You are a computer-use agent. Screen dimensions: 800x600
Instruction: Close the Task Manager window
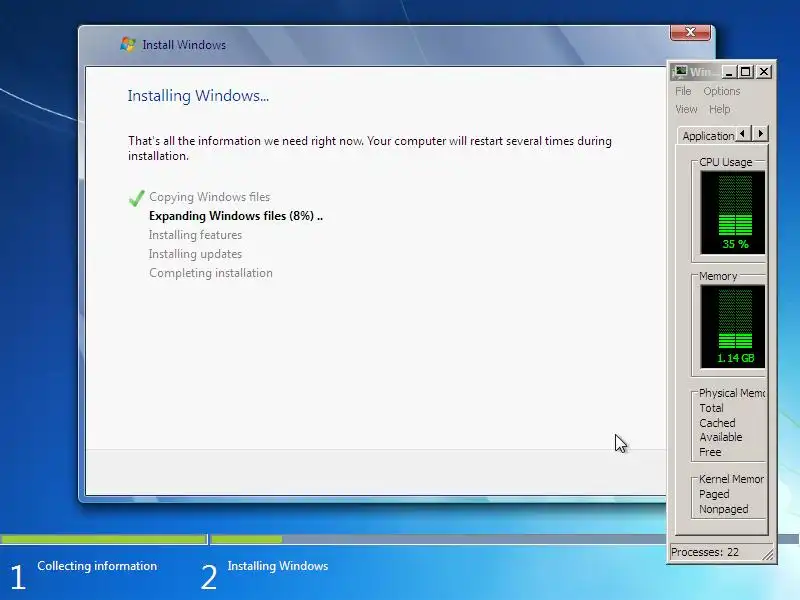[764, 72]
